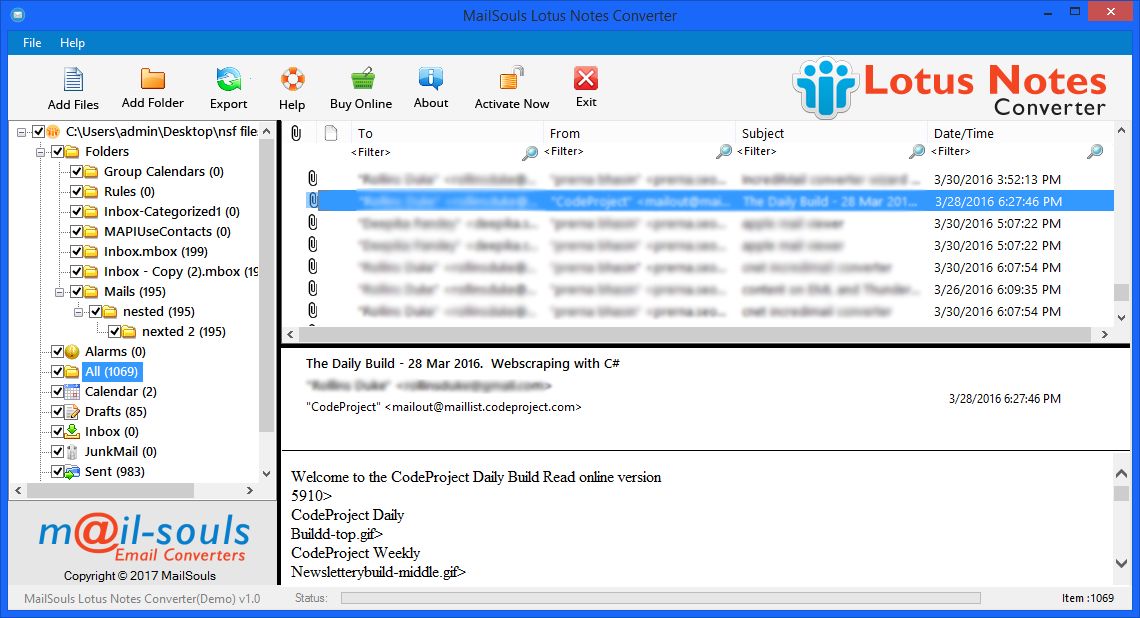Sort messages by the Subject column header
Viewport: 1140px width, 618px height.
[x=763, y=134]
